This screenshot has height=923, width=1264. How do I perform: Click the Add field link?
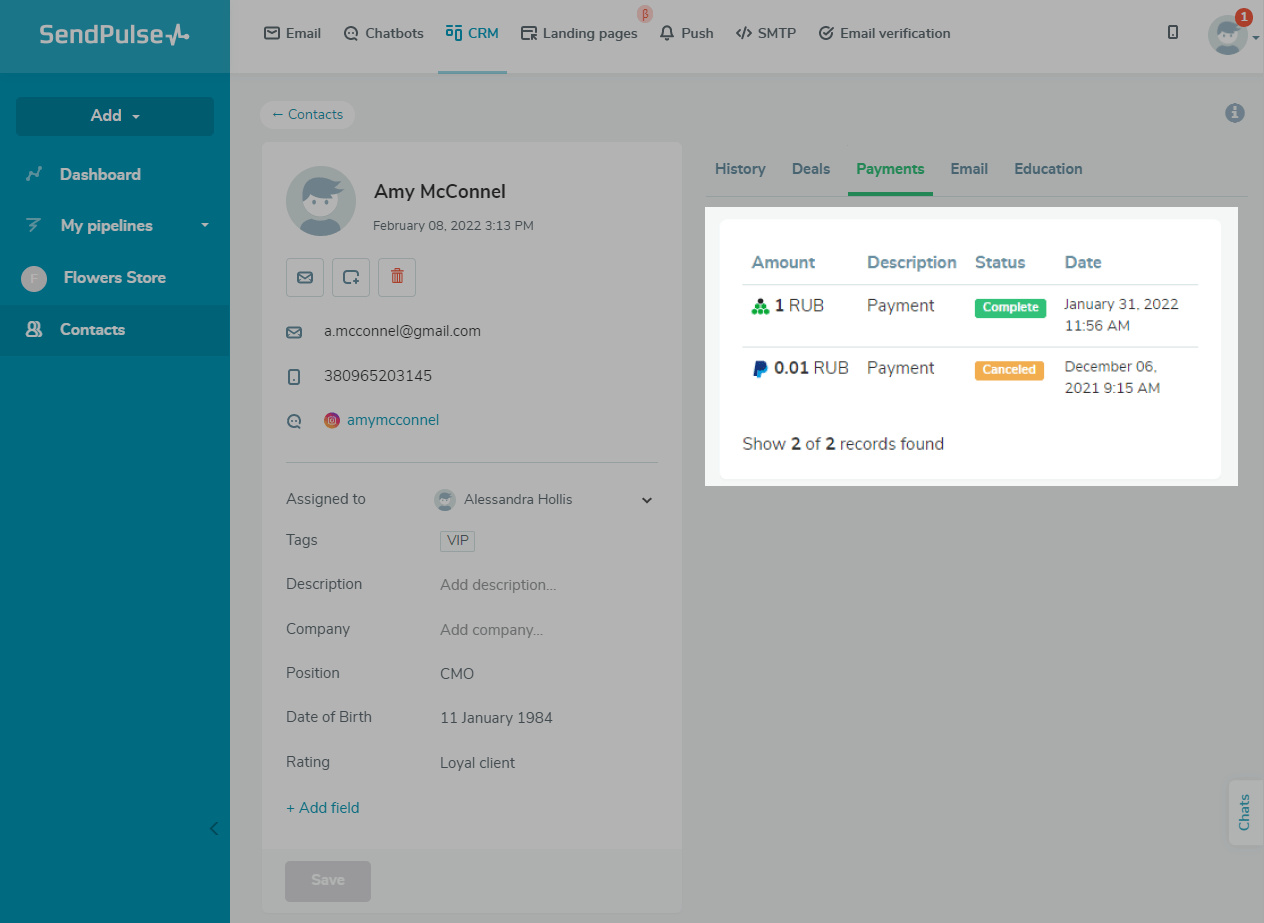[323, 808]
